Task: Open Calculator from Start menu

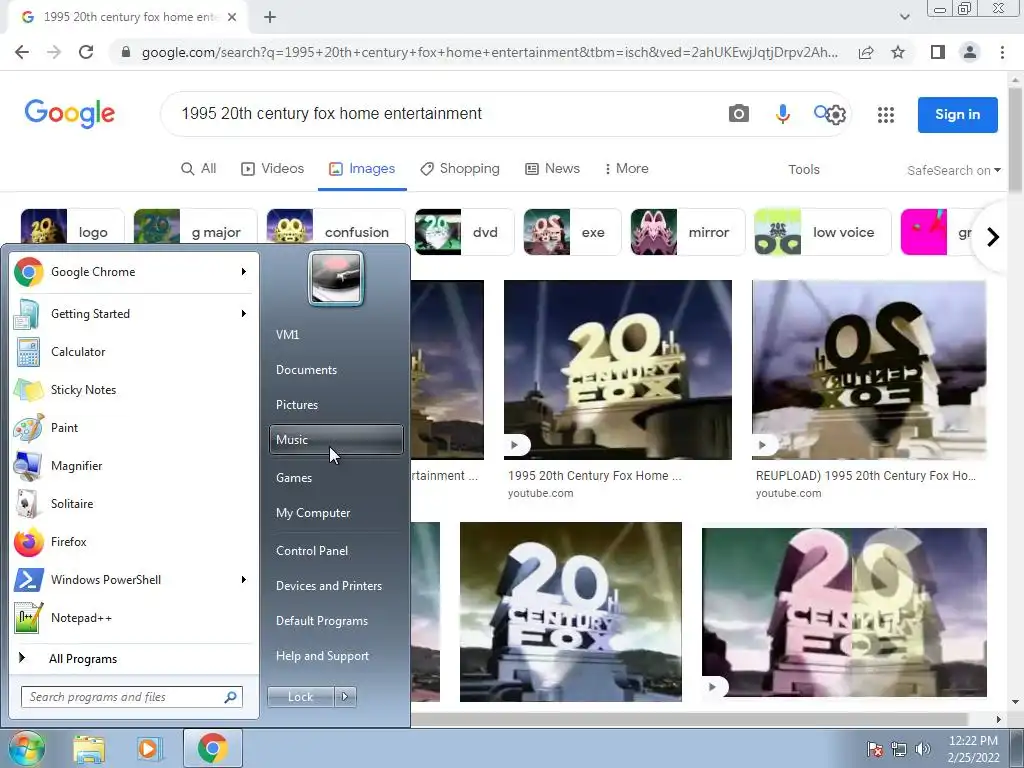Action: (134, 352)
